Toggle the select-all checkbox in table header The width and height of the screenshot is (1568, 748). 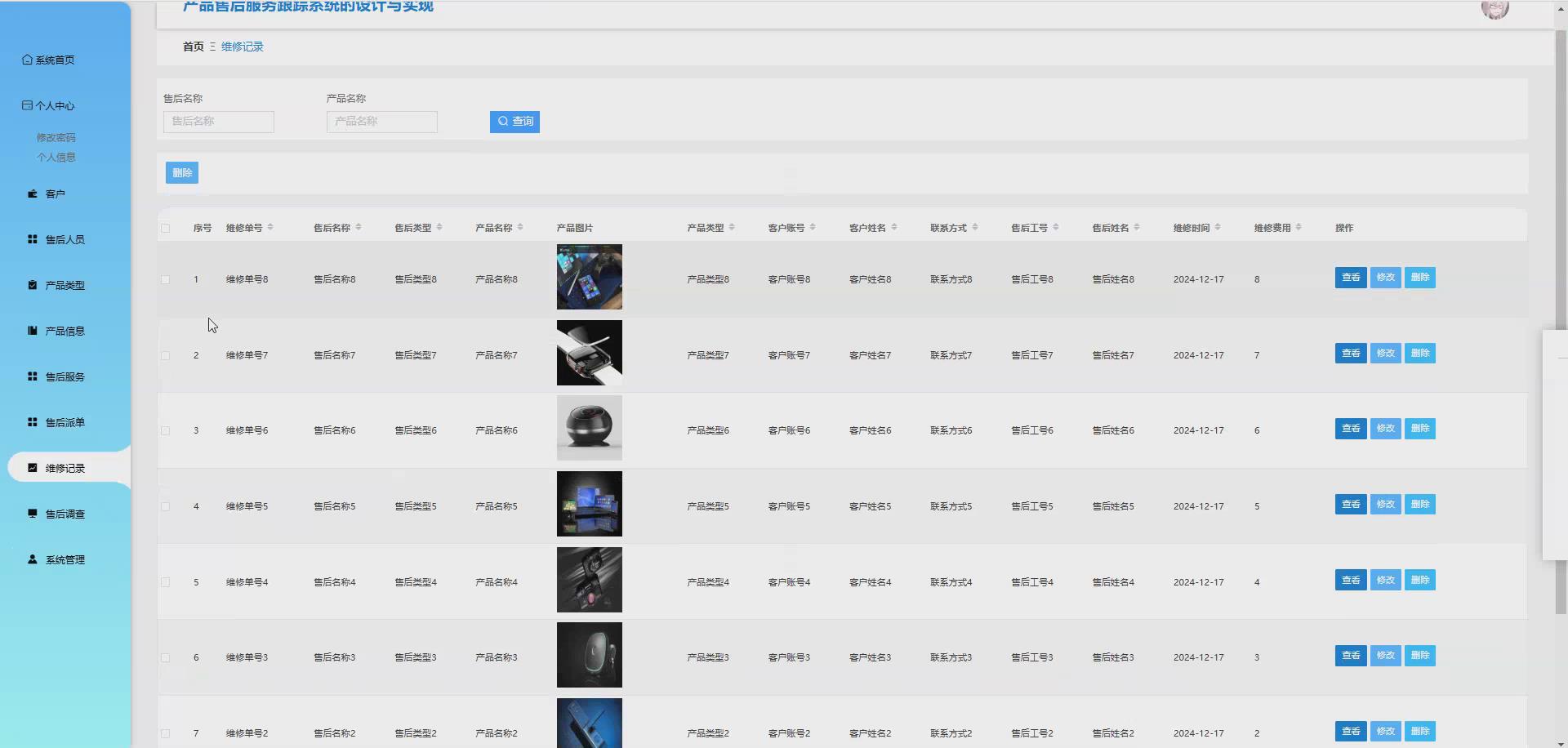(166, 229)
